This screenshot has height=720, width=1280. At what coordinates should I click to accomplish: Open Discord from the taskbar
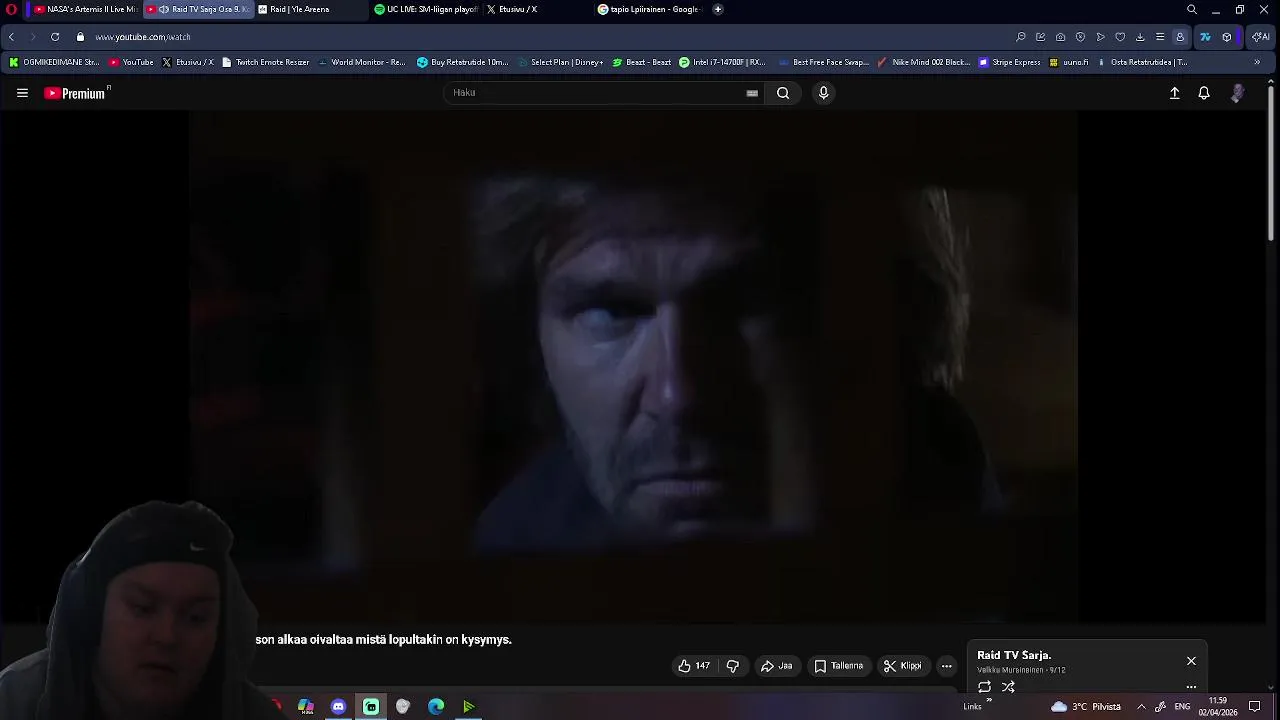click(x=338, y=707)
